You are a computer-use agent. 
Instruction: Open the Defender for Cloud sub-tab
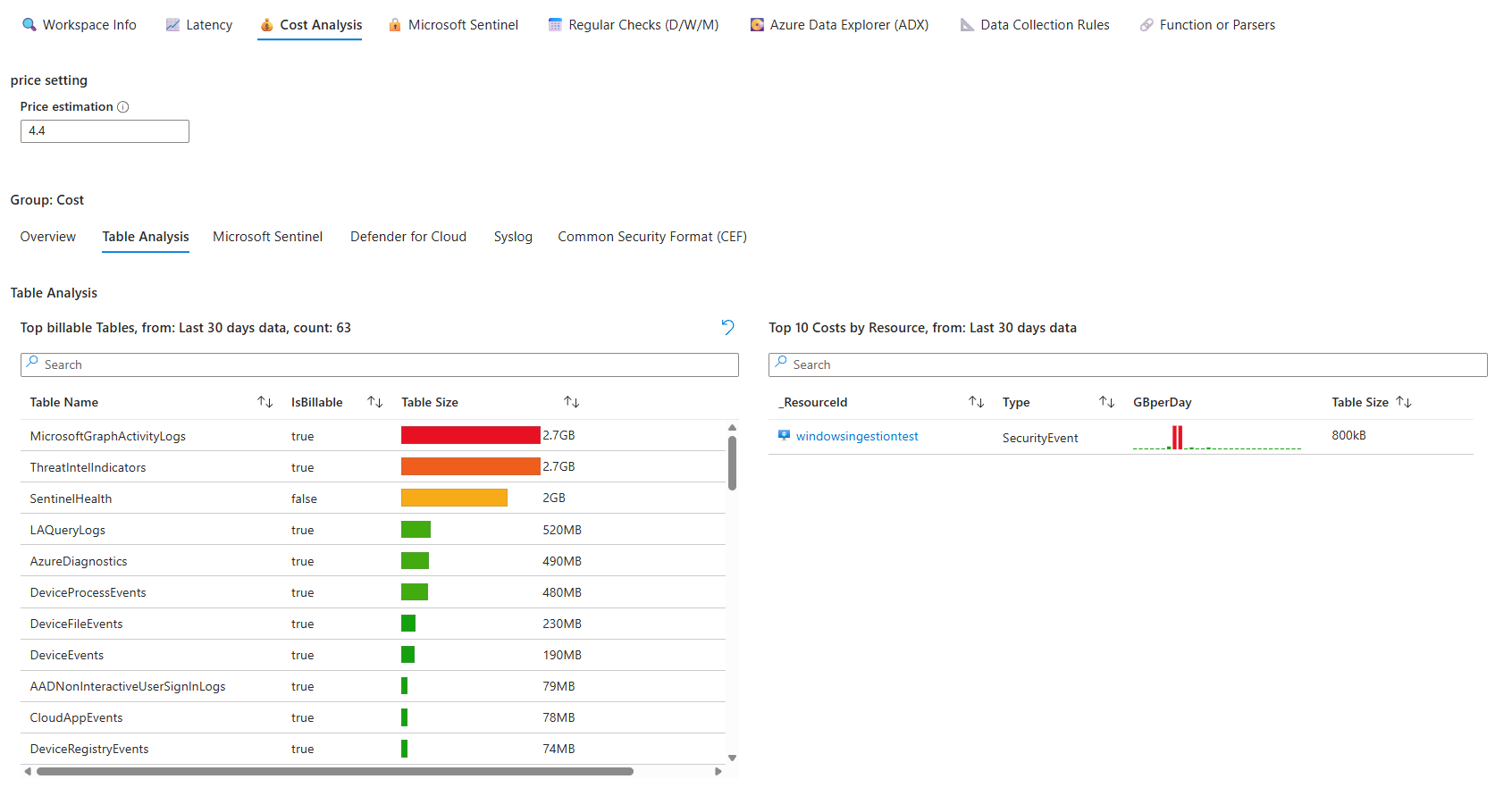tap(408, 237)
